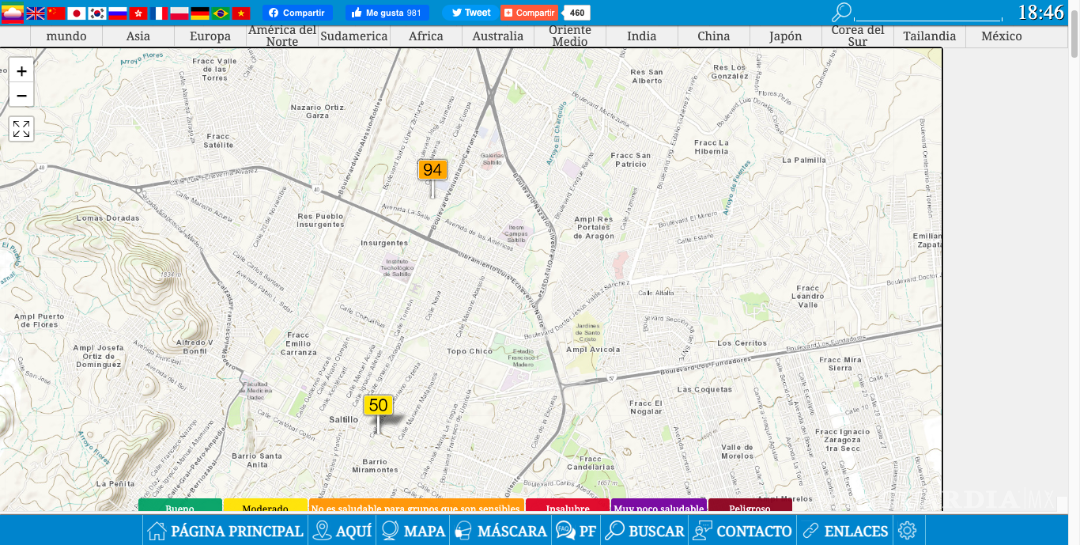
Task: Open the MÁSCARA page
Action: 500,531
